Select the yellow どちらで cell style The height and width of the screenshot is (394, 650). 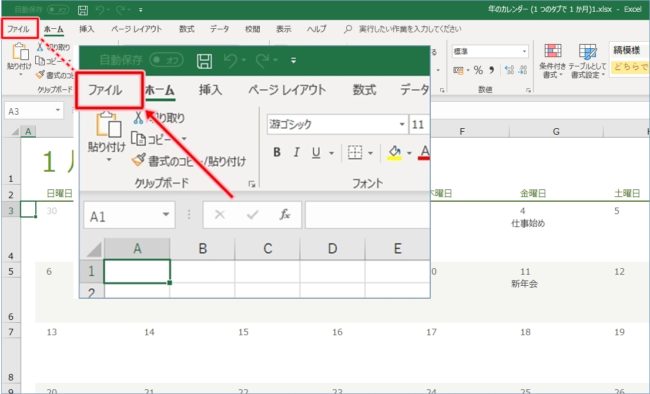(x=630, y=66)
